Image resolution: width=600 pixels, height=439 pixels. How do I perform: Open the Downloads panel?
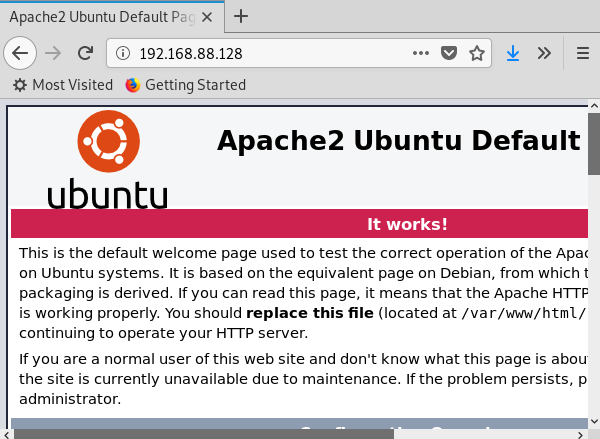tap(513, 53)
